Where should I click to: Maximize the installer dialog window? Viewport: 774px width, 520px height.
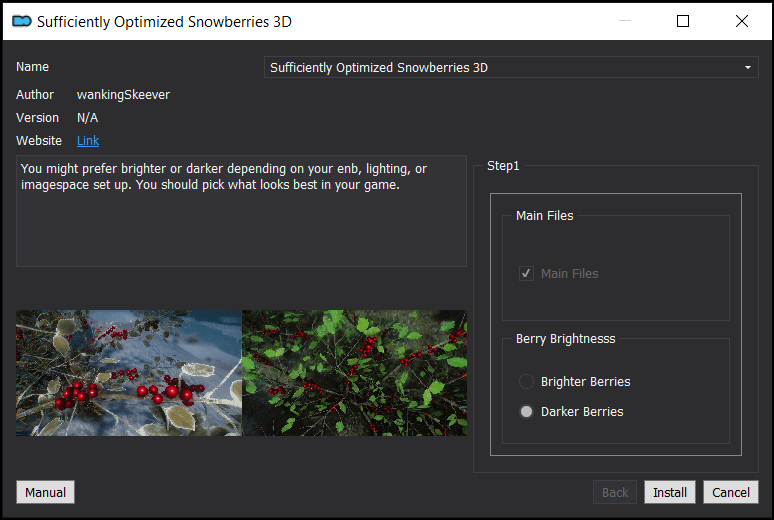point(683,21)
